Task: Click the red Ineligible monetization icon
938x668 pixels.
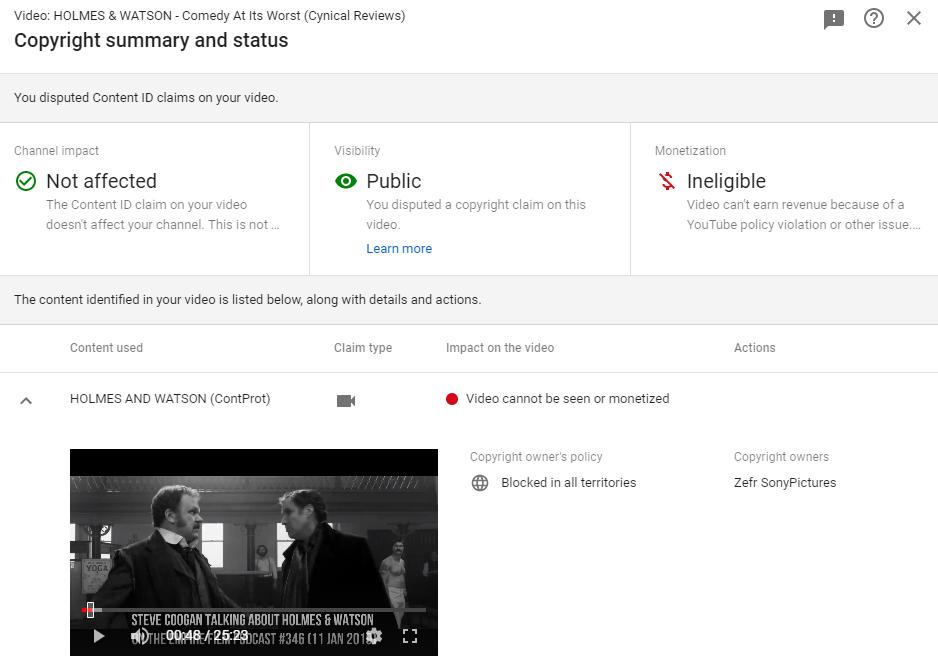Action: click(x=666, y=181)
